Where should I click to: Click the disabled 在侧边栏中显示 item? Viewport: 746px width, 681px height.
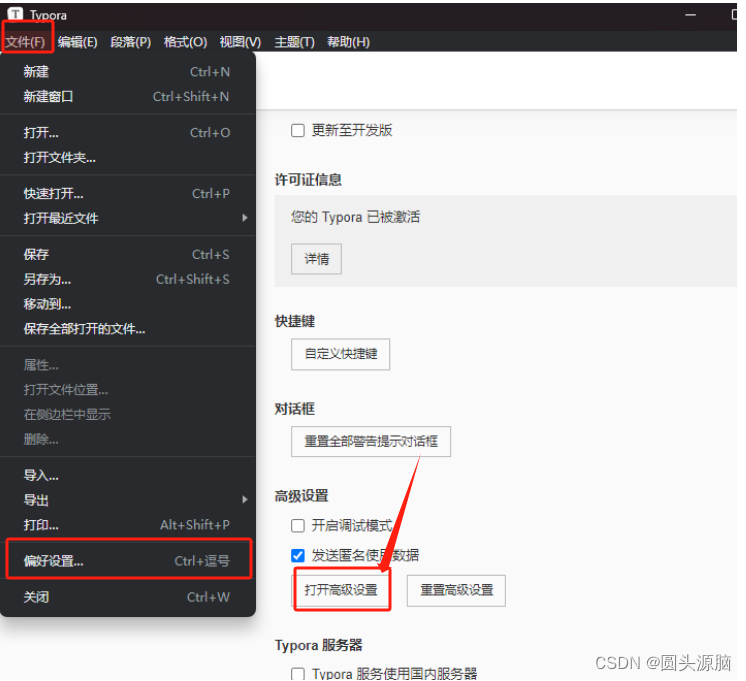click(128, 415)
